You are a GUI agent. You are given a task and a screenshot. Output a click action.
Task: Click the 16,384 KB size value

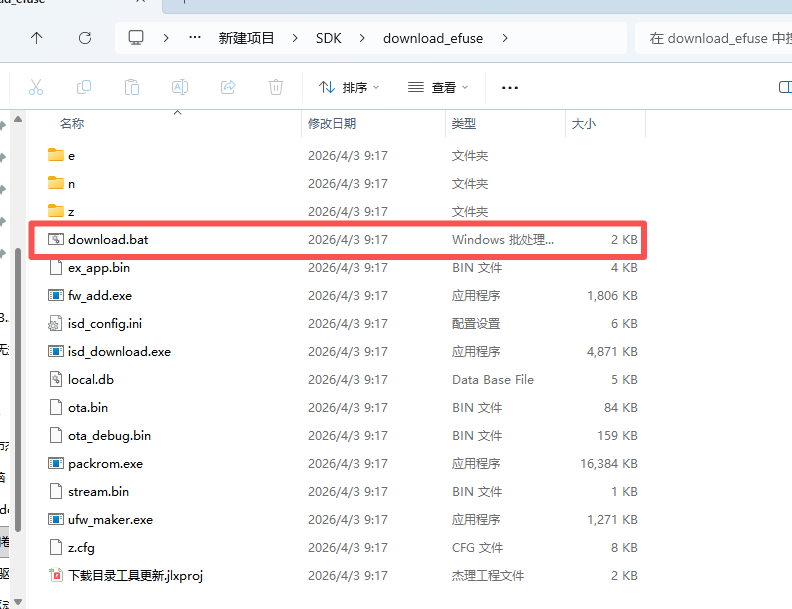coord(609,464)
